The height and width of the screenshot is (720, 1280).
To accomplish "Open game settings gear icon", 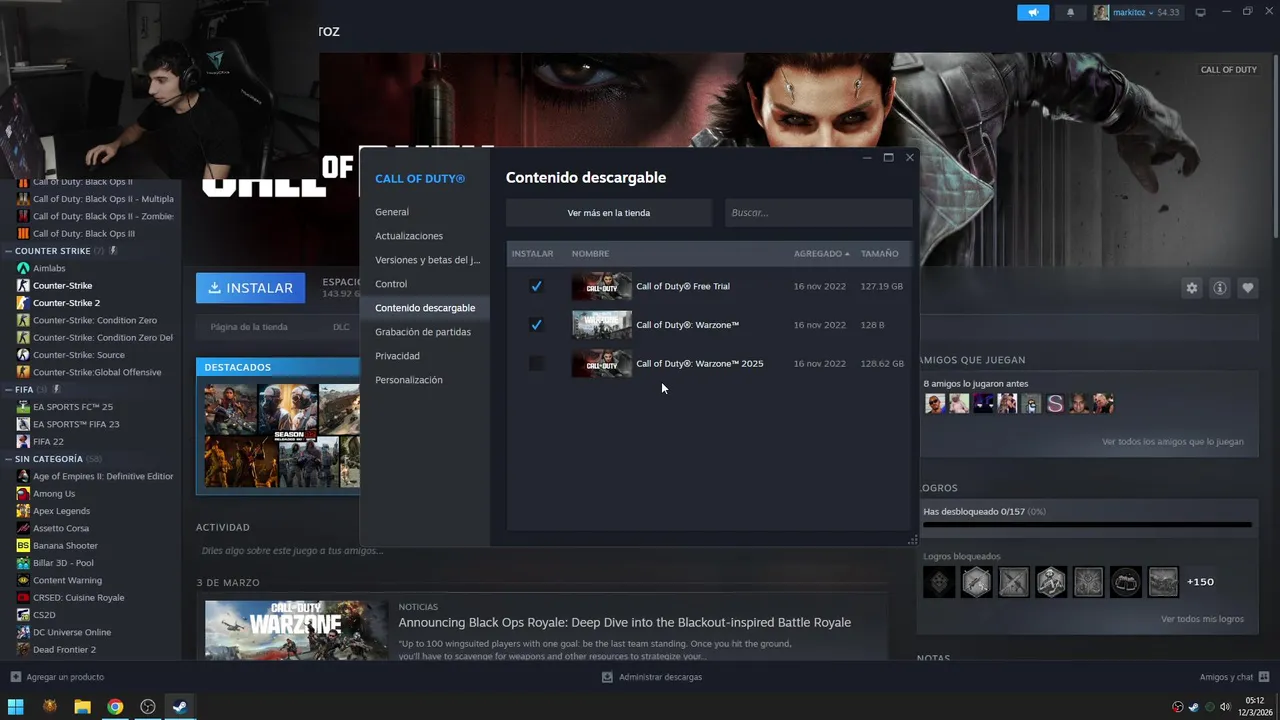I will pos(1191,288).
